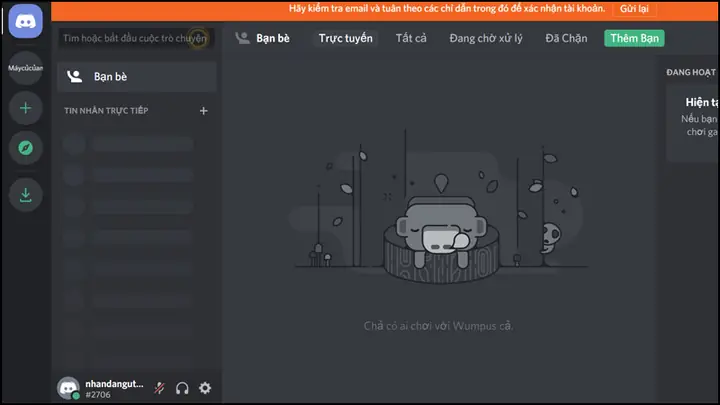Open user settings via the gear icon
This screenshot has height=405, width=720.
coord(205,388)
